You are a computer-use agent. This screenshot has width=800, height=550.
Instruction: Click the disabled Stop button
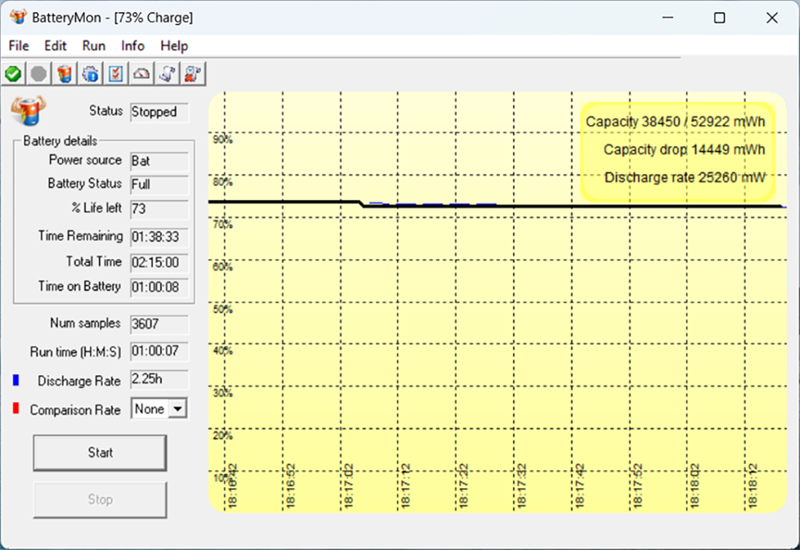(x=100, y=499)
